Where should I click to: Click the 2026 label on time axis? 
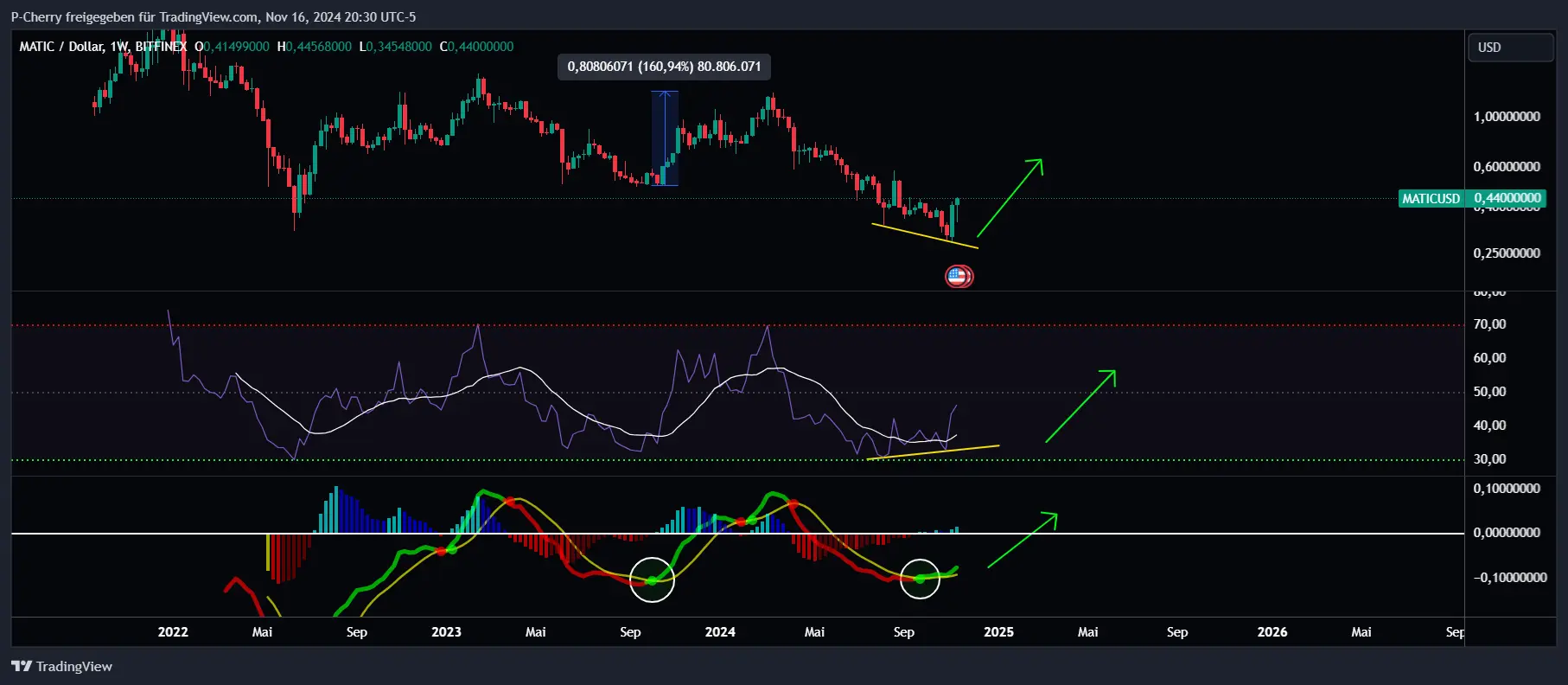(x=1272, y=632)
